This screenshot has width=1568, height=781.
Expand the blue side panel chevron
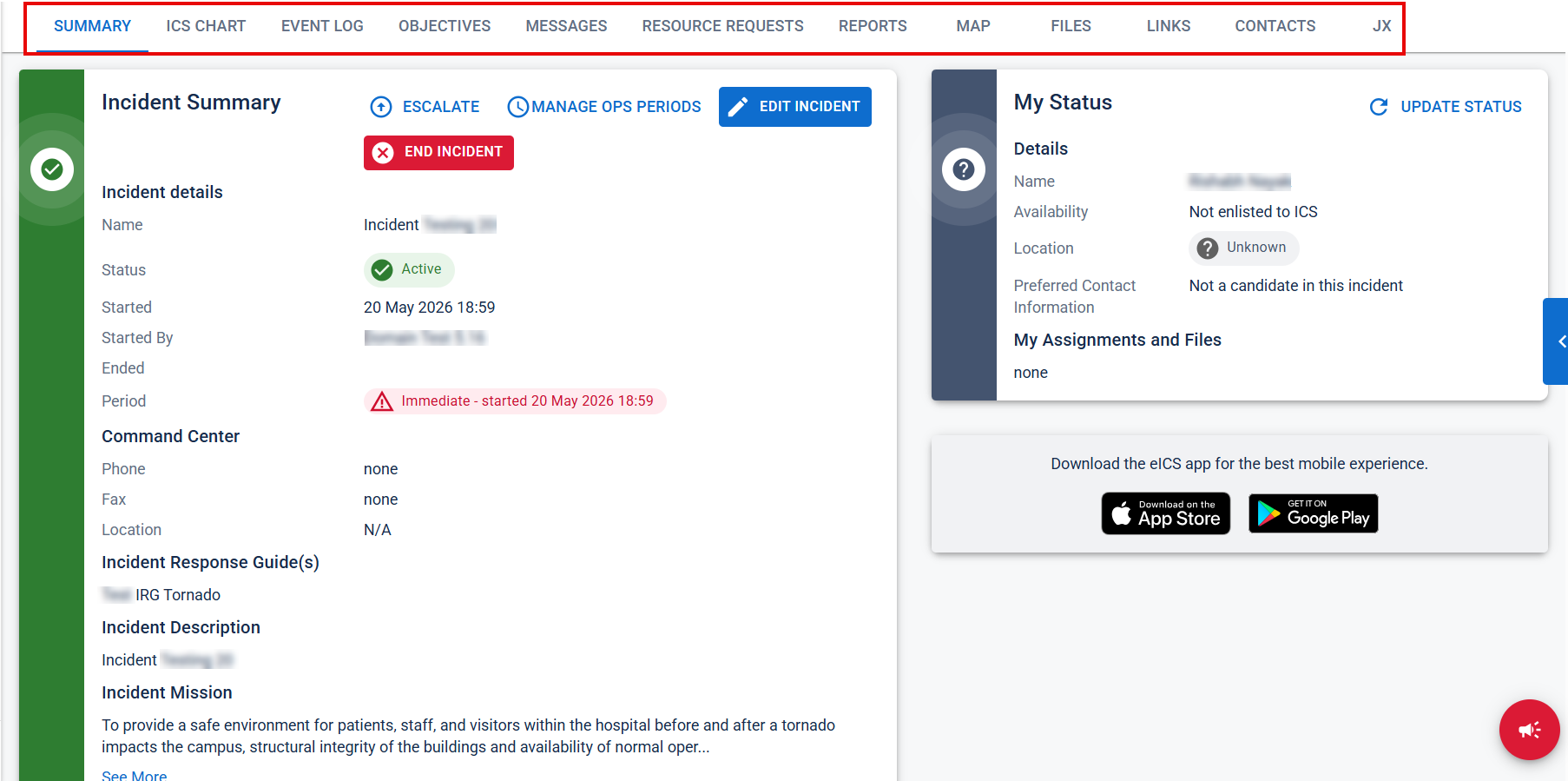1556,341
